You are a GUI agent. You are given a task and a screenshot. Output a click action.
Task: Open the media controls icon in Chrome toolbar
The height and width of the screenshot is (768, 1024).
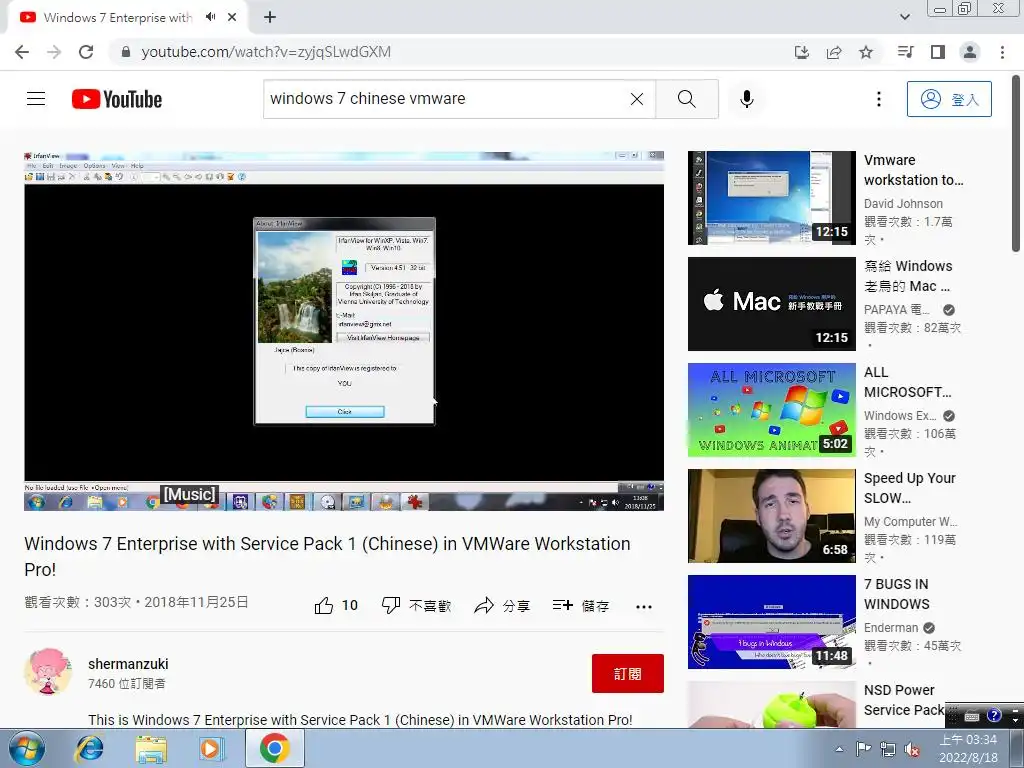pyautogui.click(x=905, y=52)
